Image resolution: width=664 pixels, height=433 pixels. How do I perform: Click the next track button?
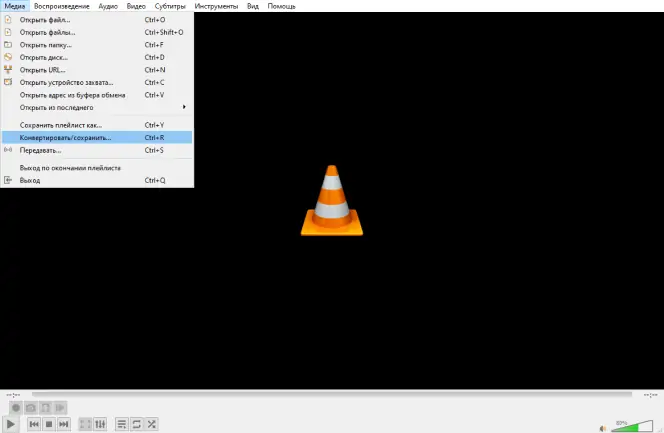click(x=64, y=424)
